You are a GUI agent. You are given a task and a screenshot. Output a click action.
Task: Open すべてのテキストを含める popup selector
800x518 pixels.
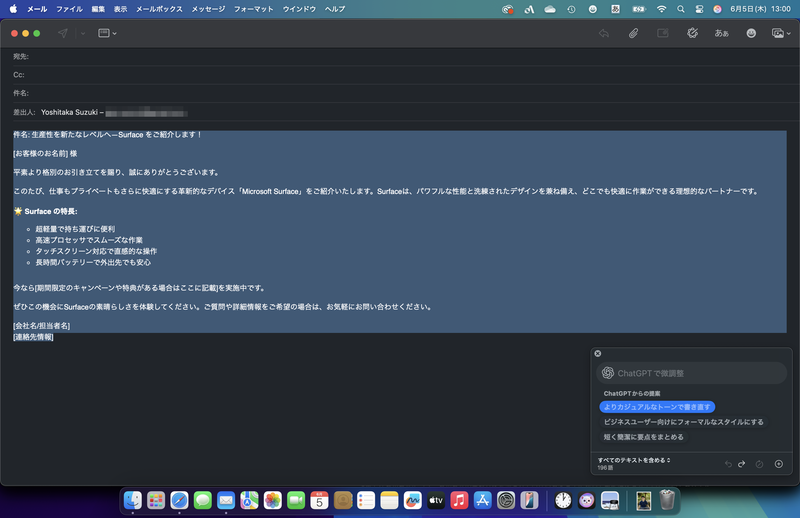(x=634, y=460)
